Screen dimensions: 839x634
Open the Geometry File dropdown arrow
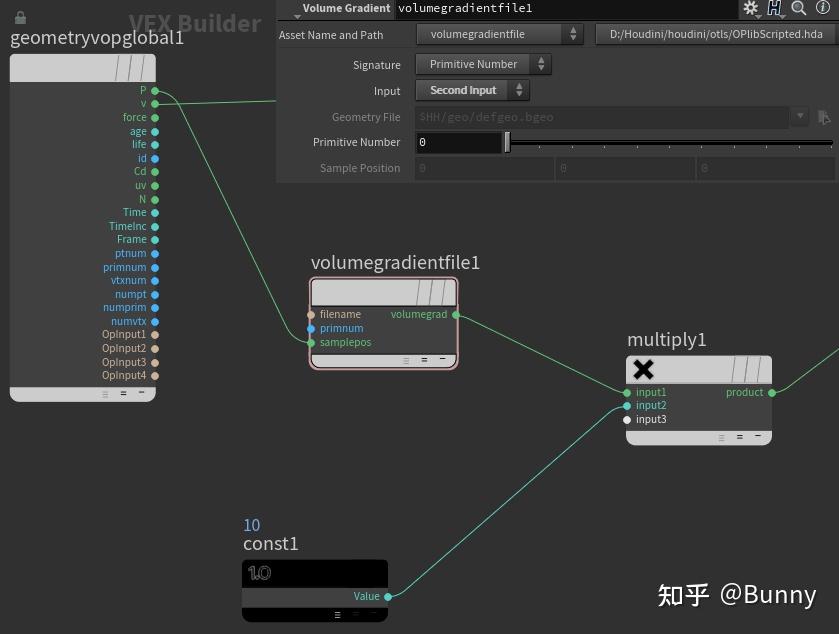coord(799,117)
